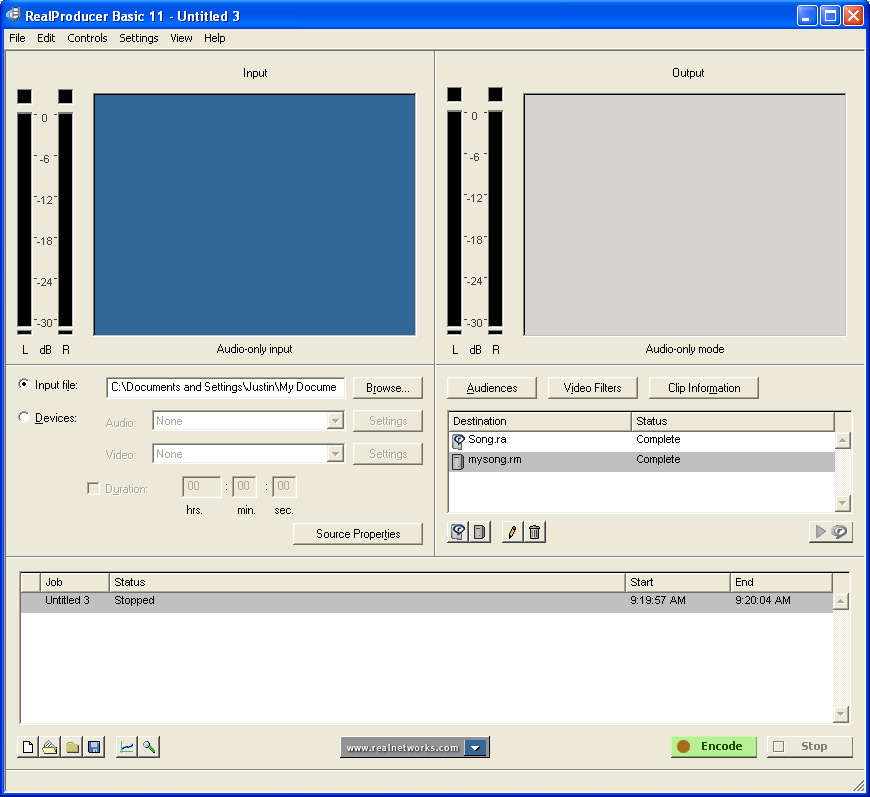Click the trash can delete destination icon
Image resolution: width=870 pixels, height=797 pixels.
click(x=534, y=532)
